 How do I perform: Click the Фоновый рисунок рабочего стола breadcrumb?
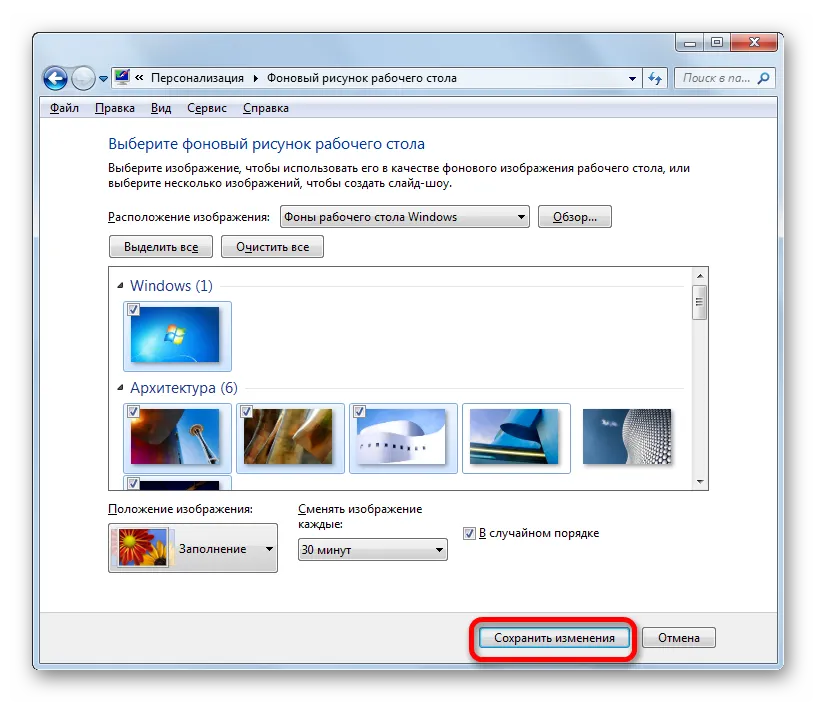pos(362,78)
